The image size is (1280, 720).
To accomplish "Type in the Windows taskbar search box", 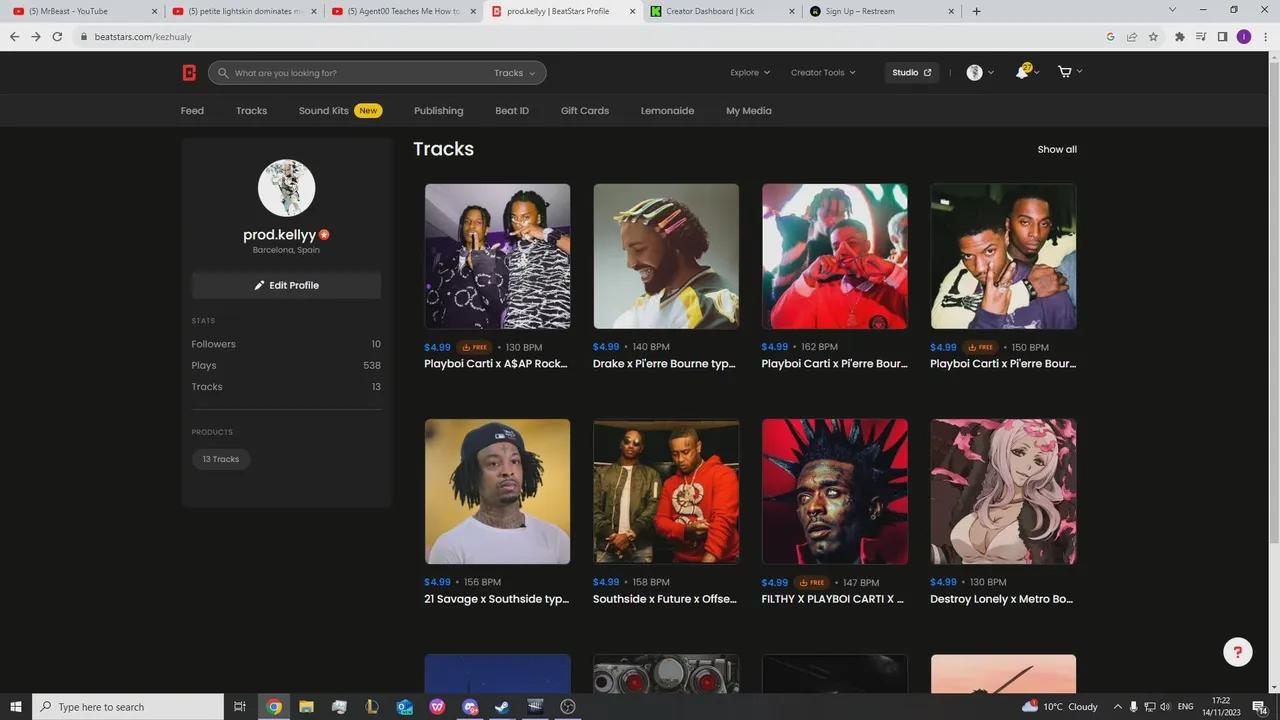I will 128,707.
